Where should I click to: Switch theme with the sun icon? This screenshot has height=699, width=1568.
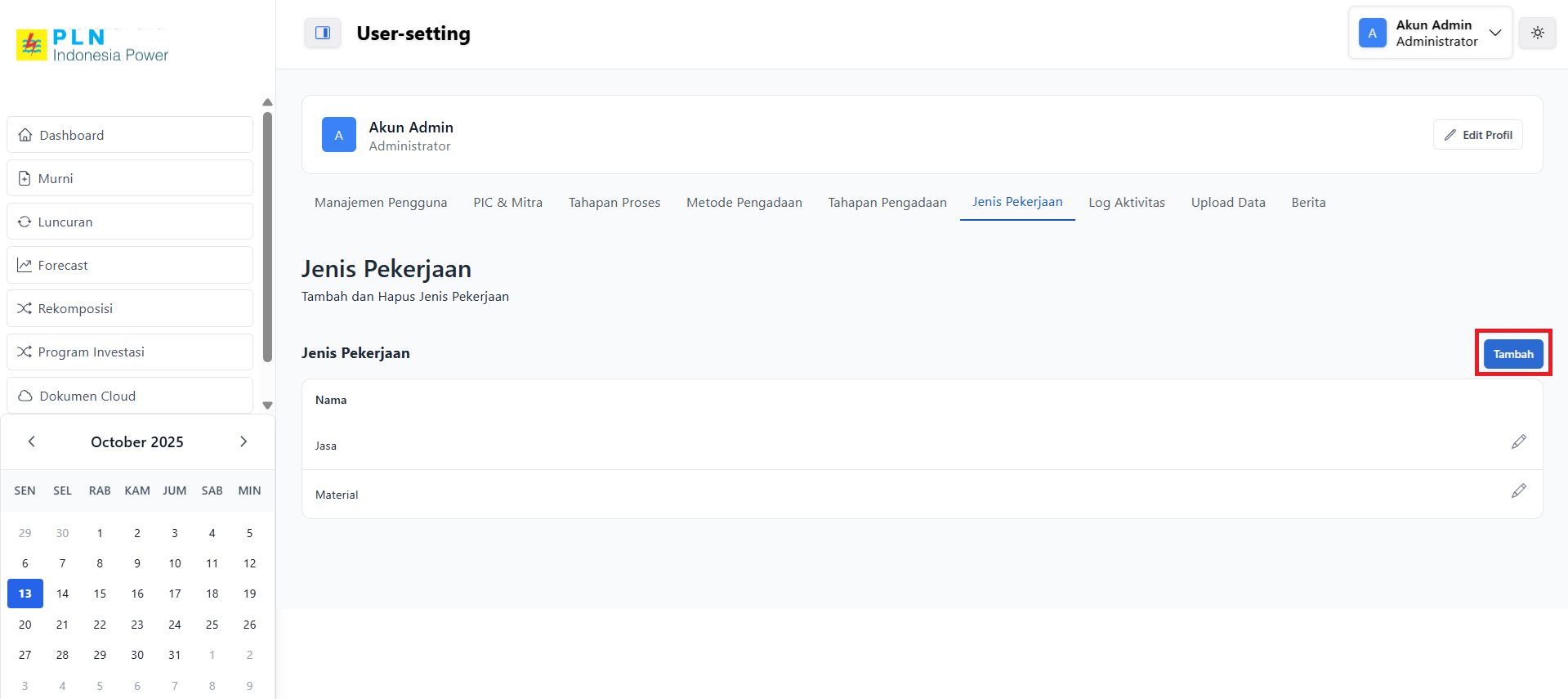(x=1537, y=33)
